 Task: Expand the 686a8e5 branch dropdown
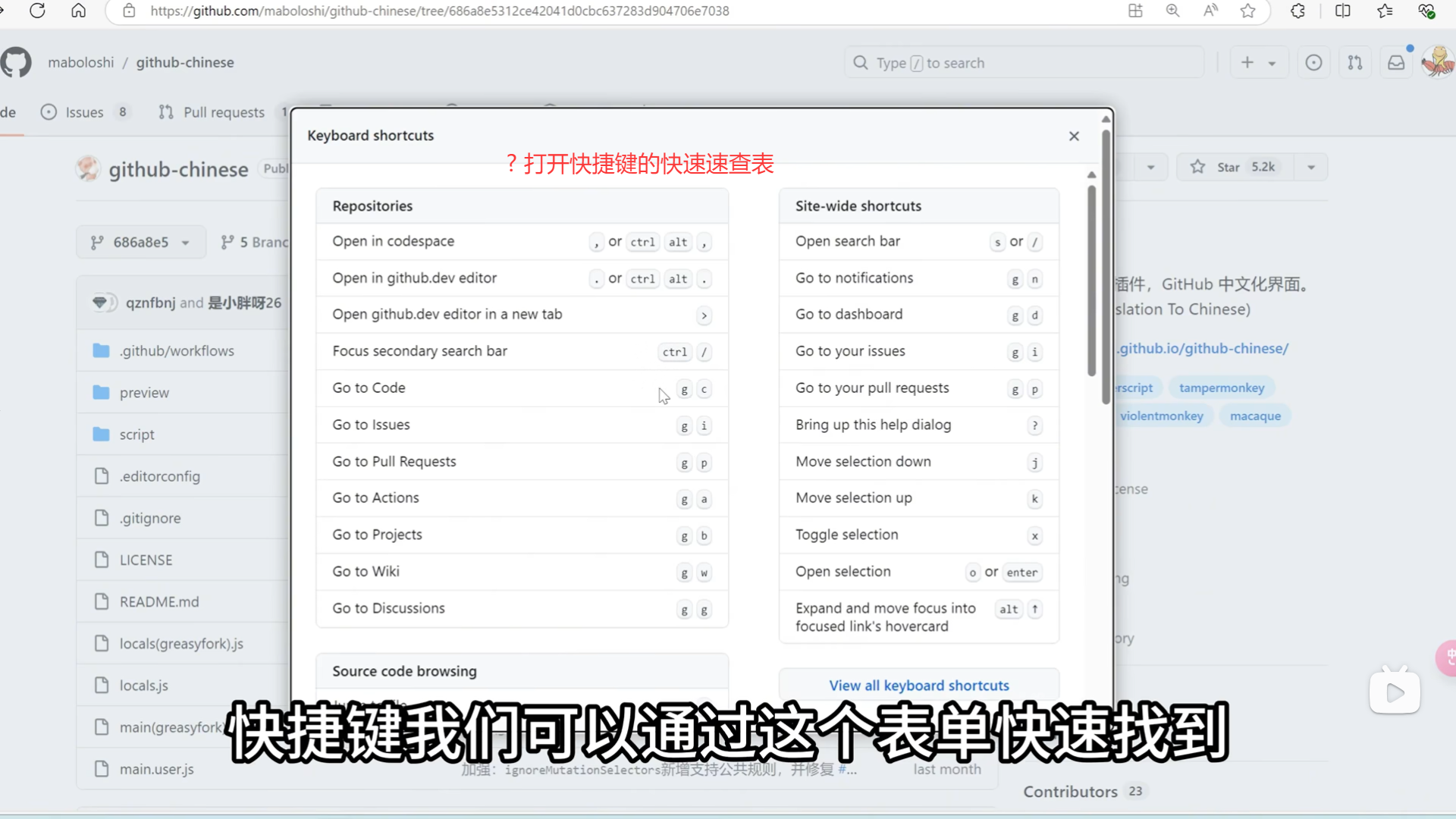tap(141, 242)
